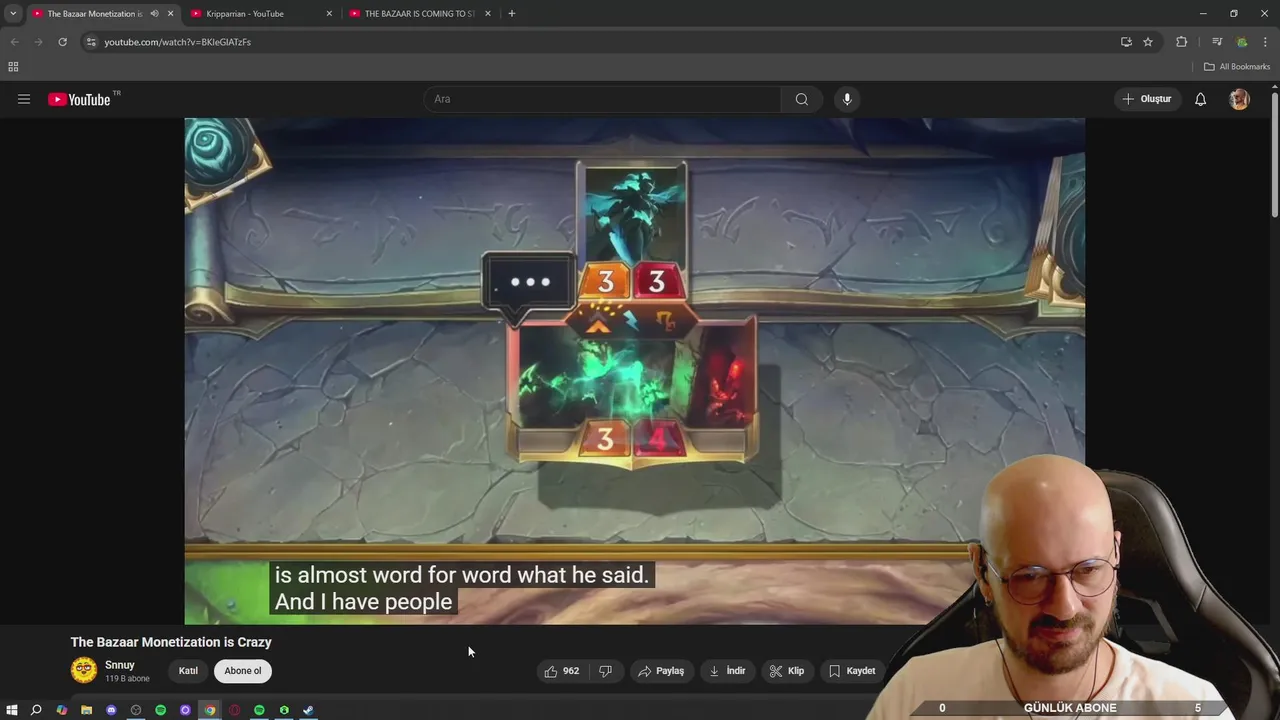The height and width of the screenshot is (720, 1280).
Task: Close The Bazaar Monetization tab
Action: (x=171, y=14)
